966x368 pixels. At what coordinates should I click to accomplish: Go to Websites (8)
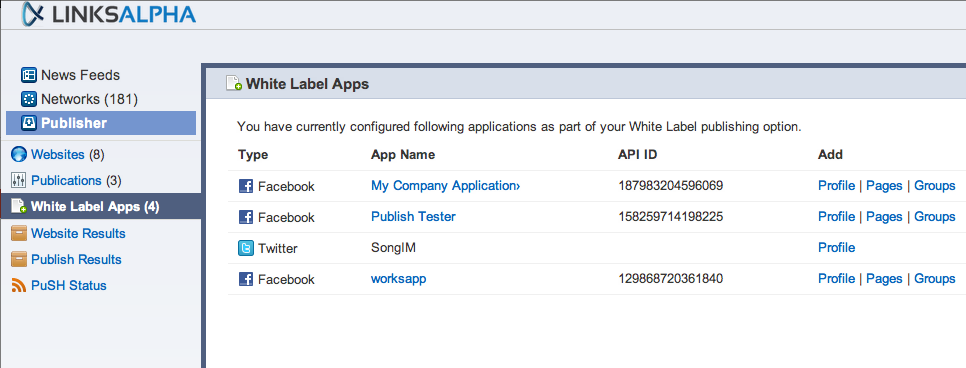tap(68, 154)
